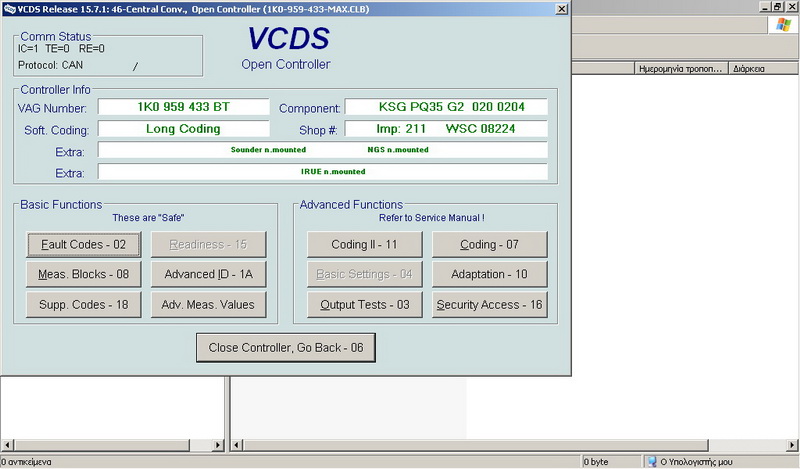Click the second Extra field IRUE n.mounted
The width and height of the screenshot is (800, 469).
323,172
